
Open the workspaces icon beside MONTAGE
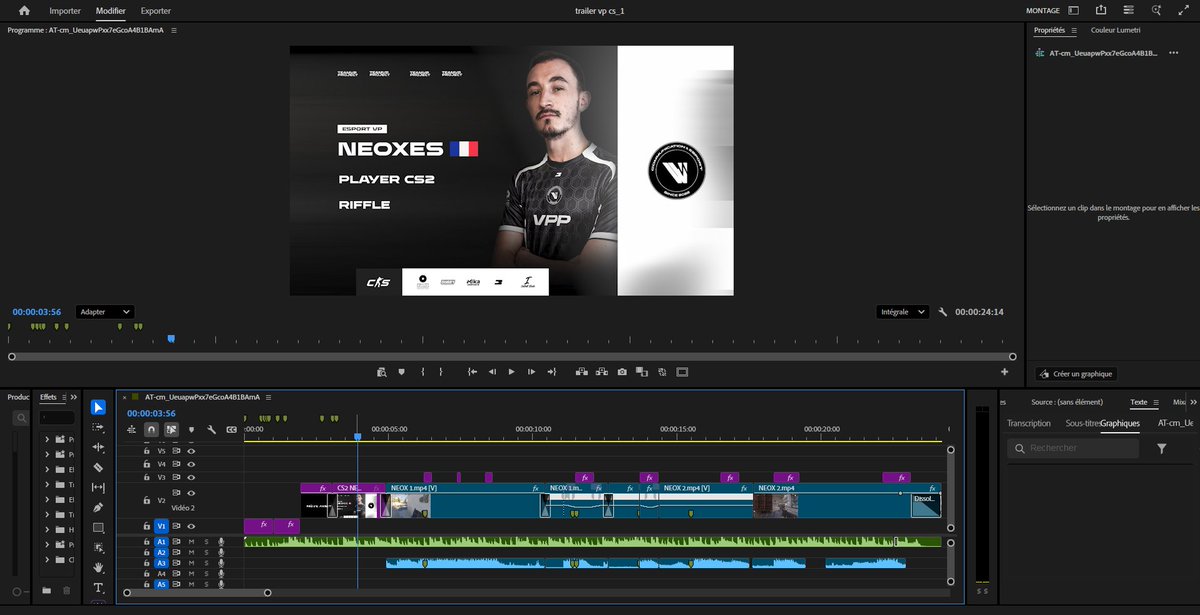(x=1074, y=11)
